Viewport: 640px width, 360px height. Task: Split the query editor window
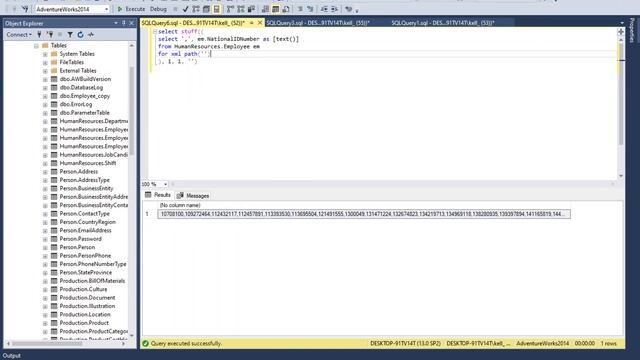[621, 31]
